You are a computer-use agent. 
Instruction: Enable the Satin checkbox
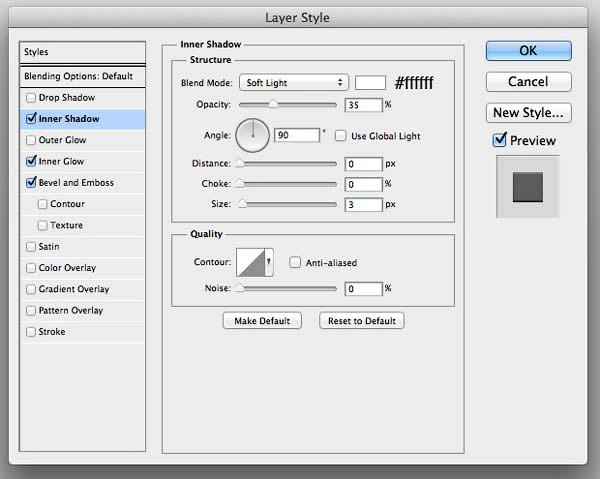31,246
